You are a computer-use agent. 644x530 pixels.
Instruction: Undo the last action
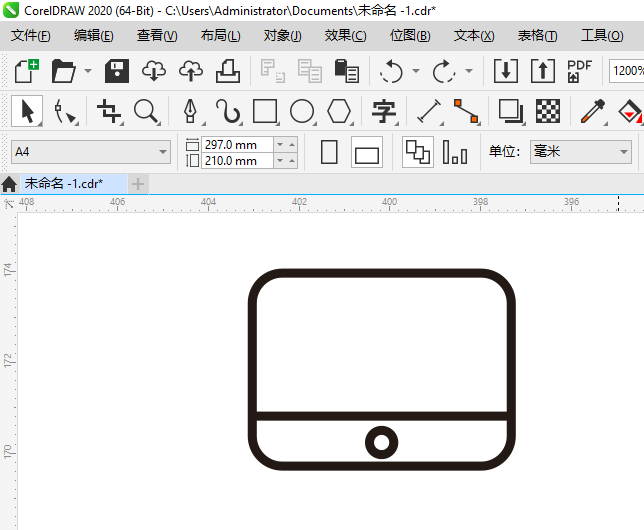coord(391,71)
